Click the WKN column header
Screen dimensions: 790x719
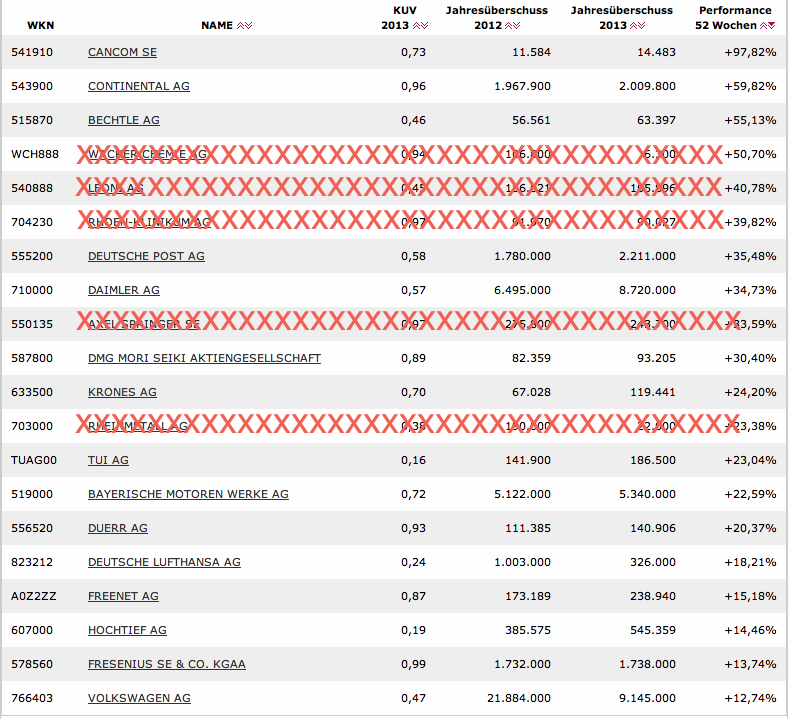40,26
